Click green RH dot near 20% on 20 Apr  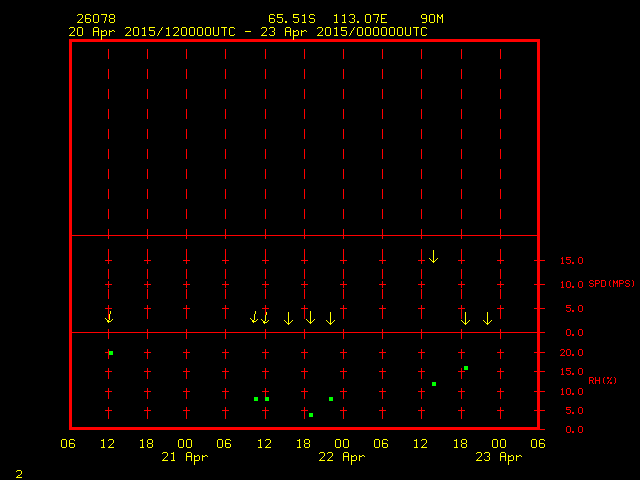pos(111,353)
